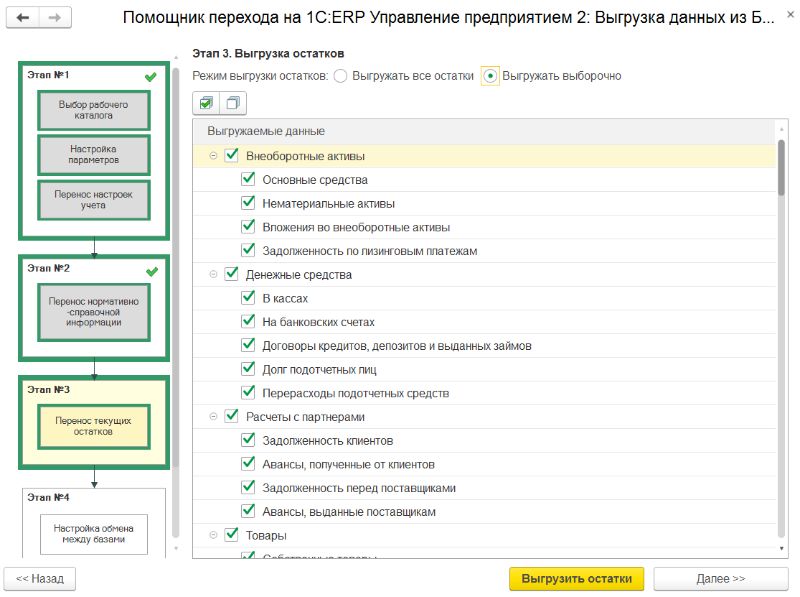Select the Выбор рабочего каталога step

(94, 110)
